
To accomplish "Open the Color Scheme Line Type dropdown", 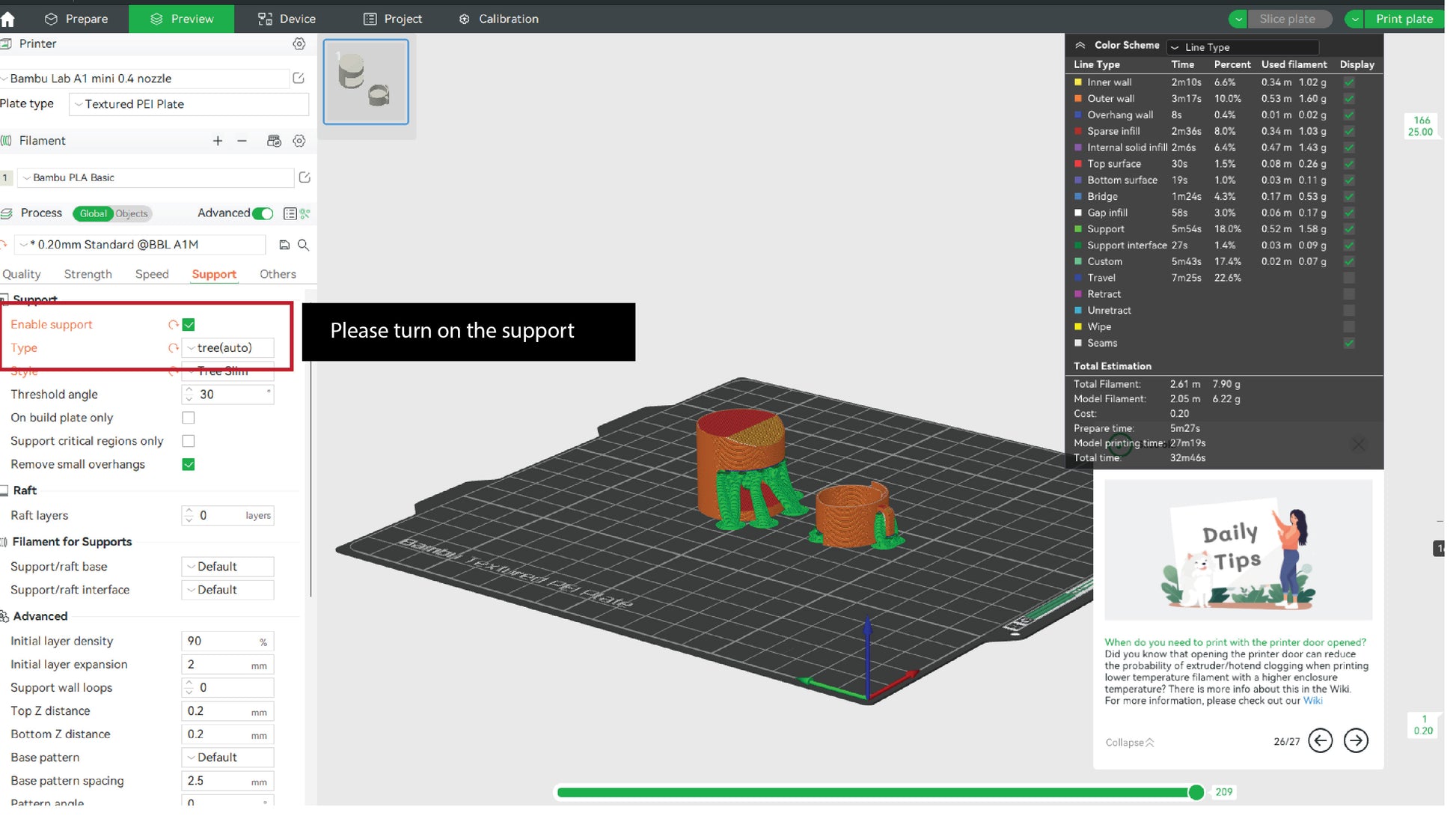I will click(1242, 47).
